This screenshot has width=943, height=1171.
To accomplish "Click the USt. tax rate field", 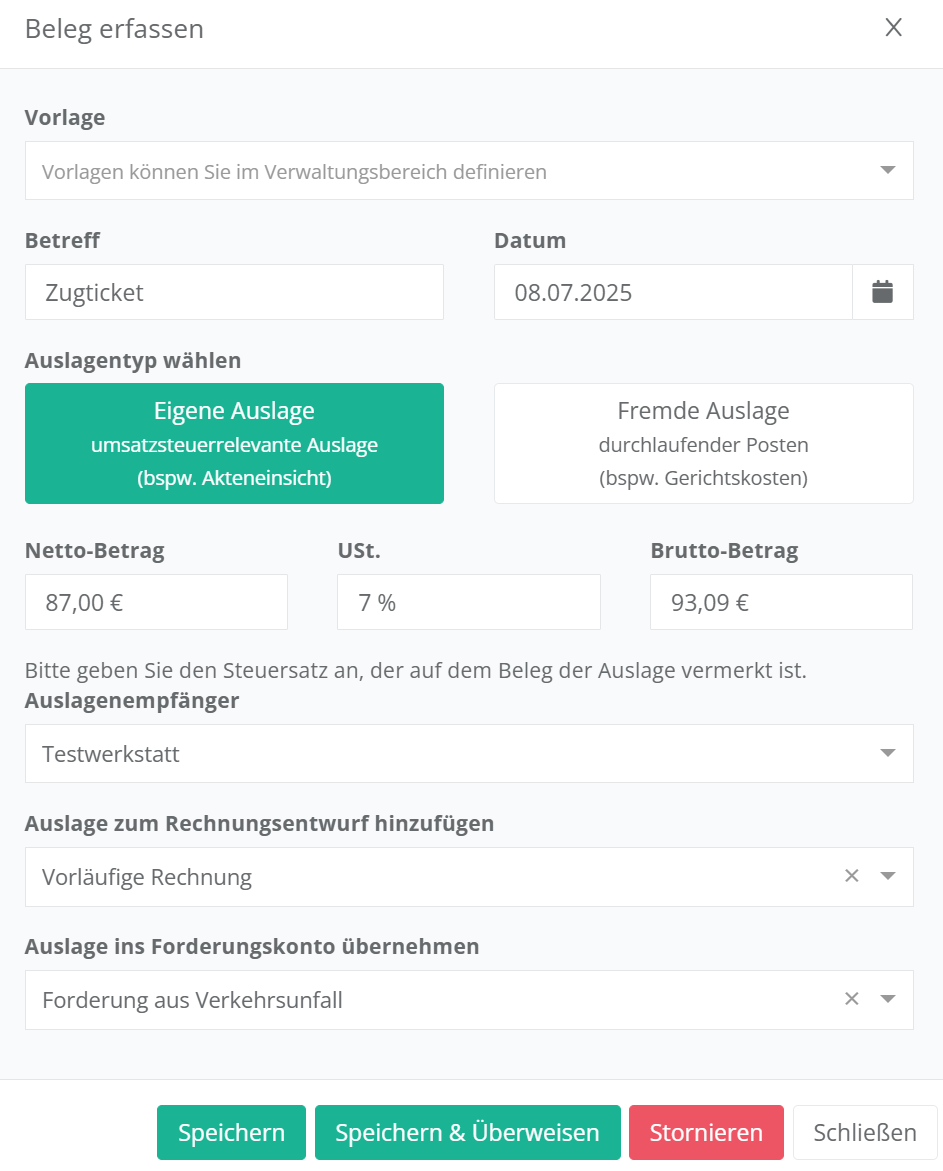I will point(468,602).
